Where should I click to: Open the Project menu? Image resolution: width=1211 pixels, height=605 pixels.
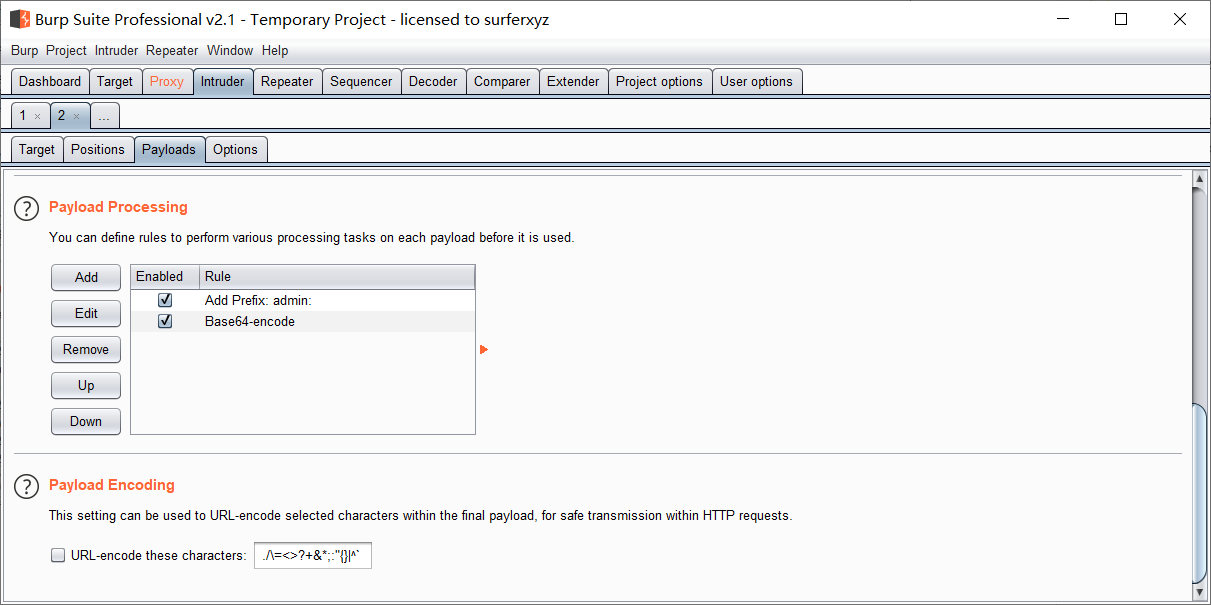66,50
